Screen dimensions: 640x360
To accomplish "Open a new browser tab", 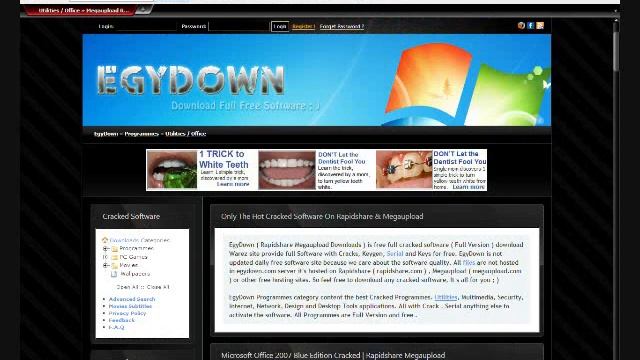I will point(143,10).
